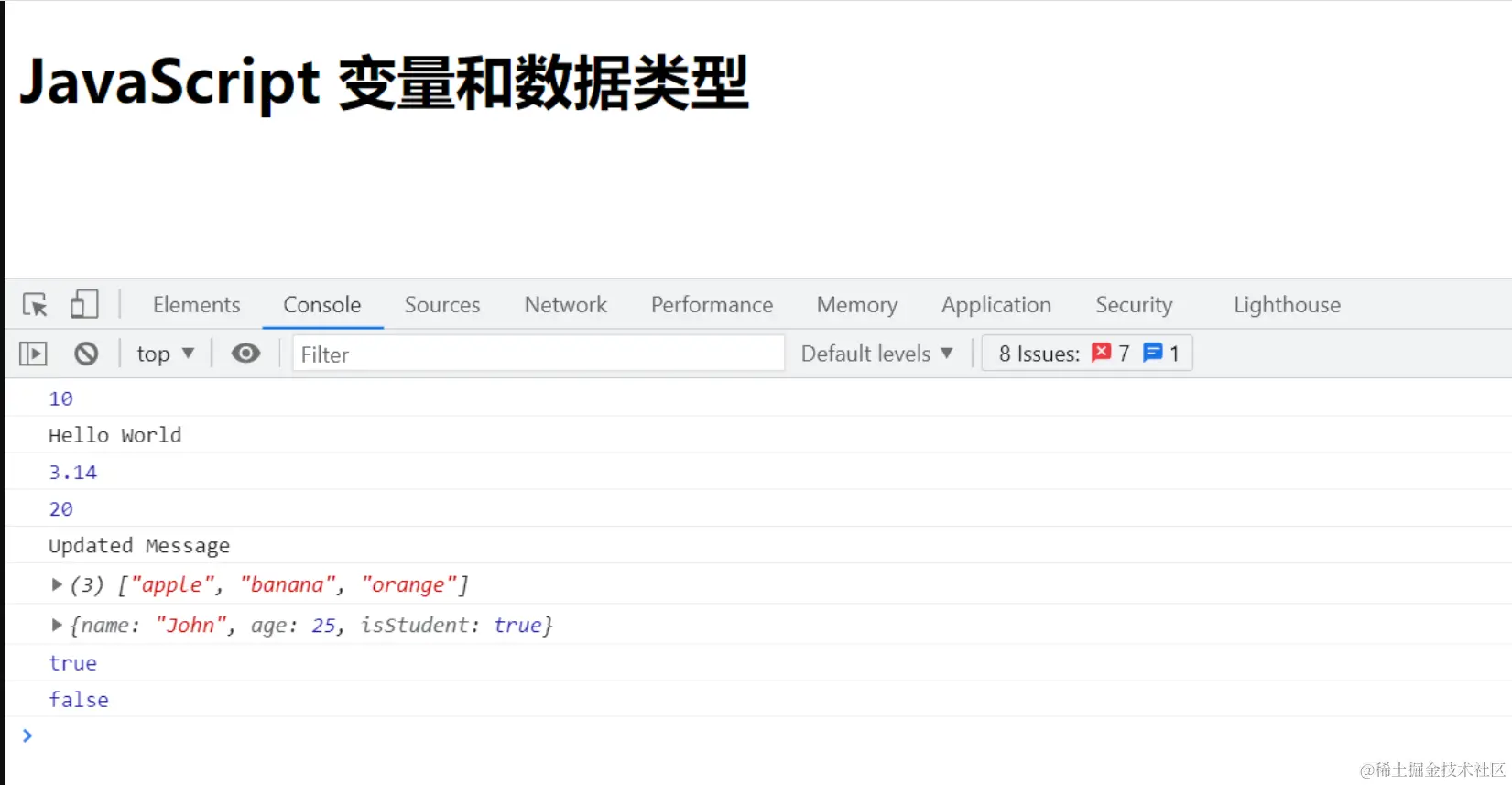
Task: Show the console sidebar panel icon
Action: [33, 354]
